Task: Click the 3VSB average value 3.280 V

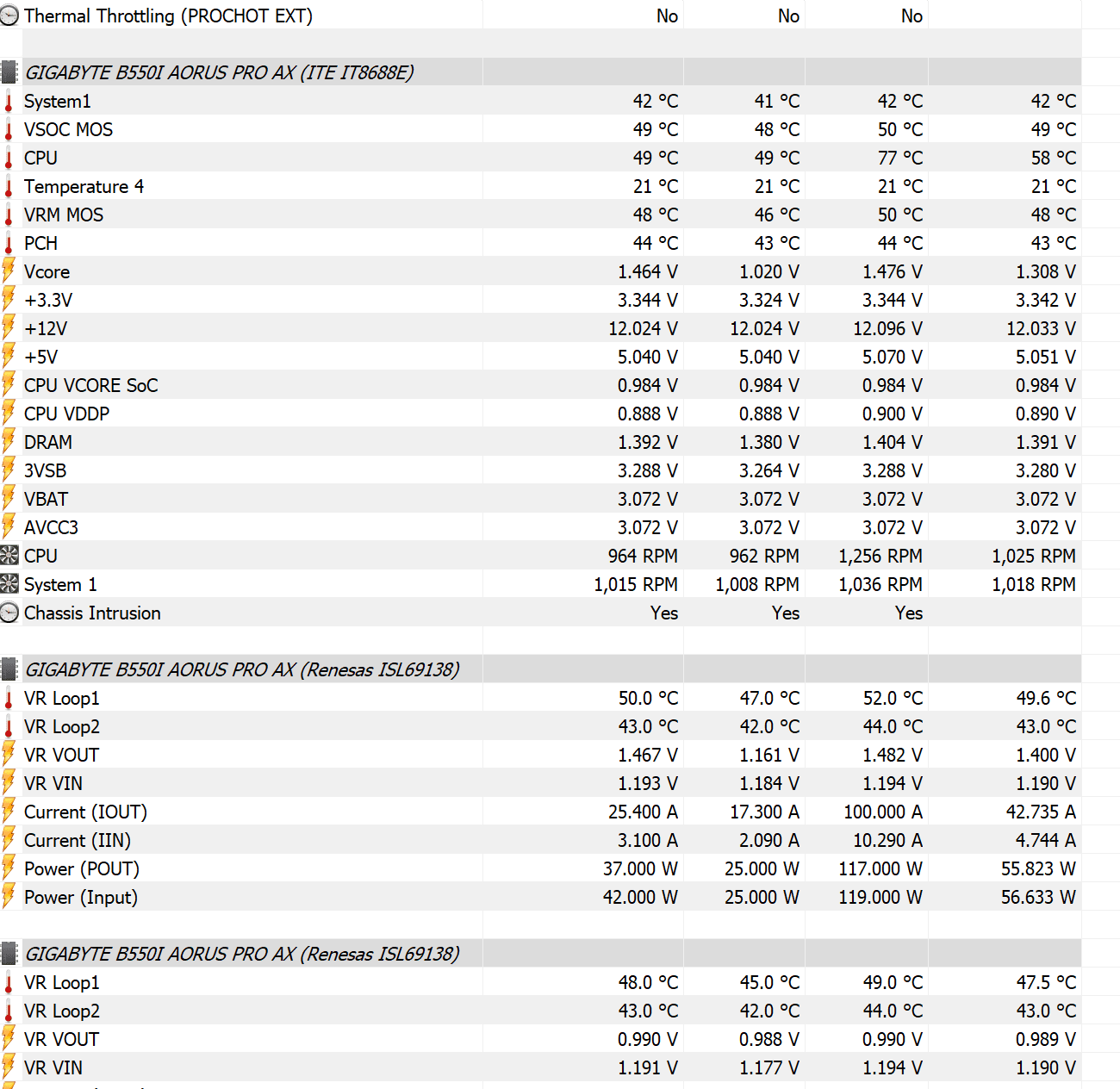Action: (x=1046, y=470)
